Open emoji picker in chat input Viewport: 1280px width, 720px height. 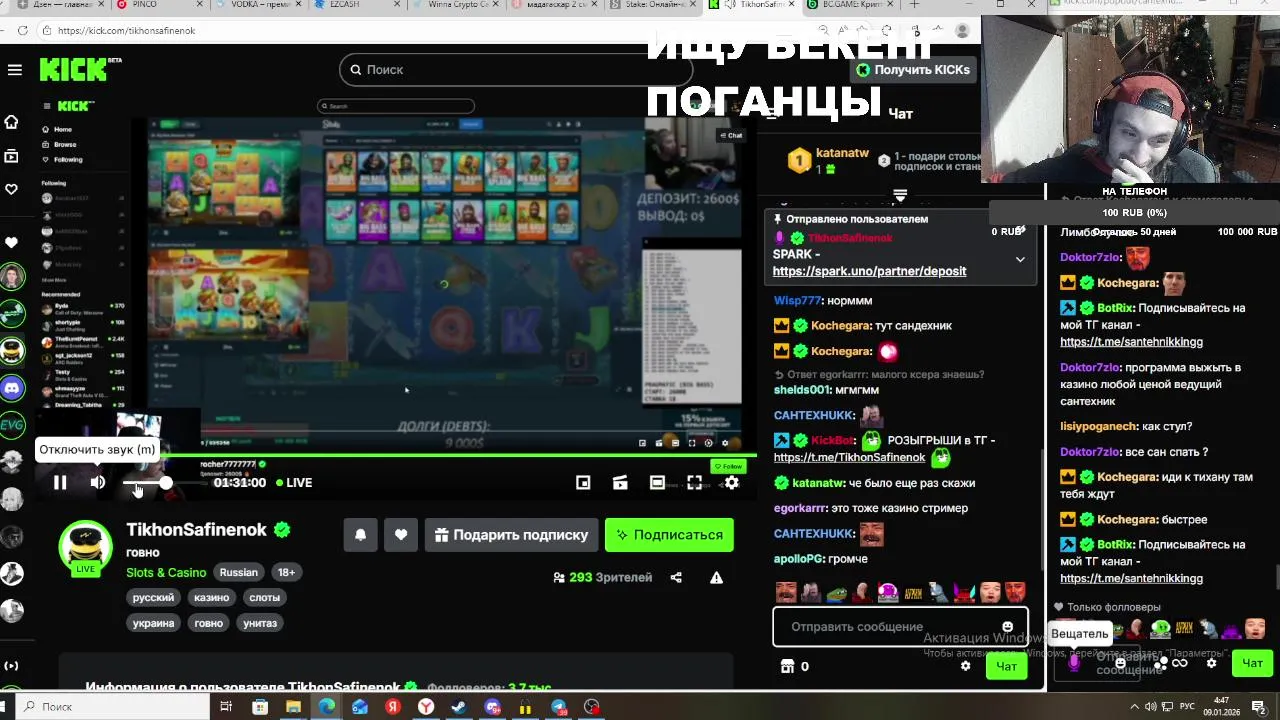tap(1007, 627)
